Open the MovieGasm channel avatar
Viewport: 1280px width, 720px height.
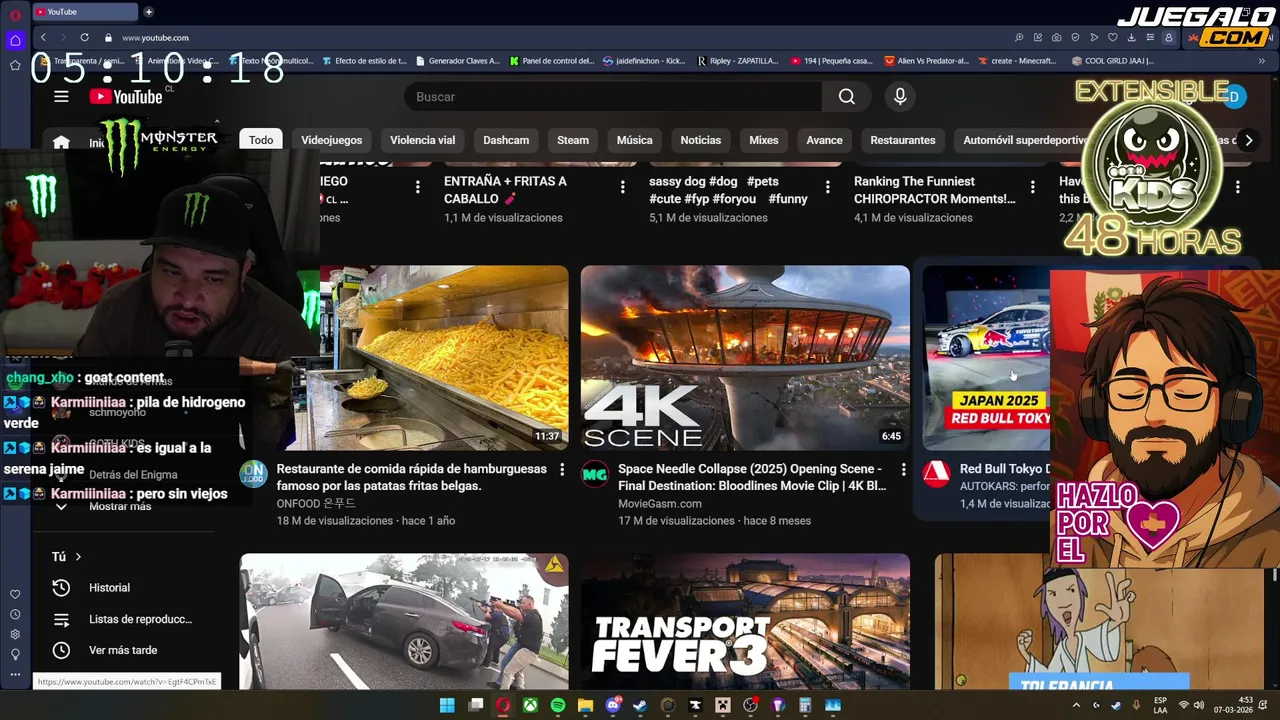click(595, 474)
